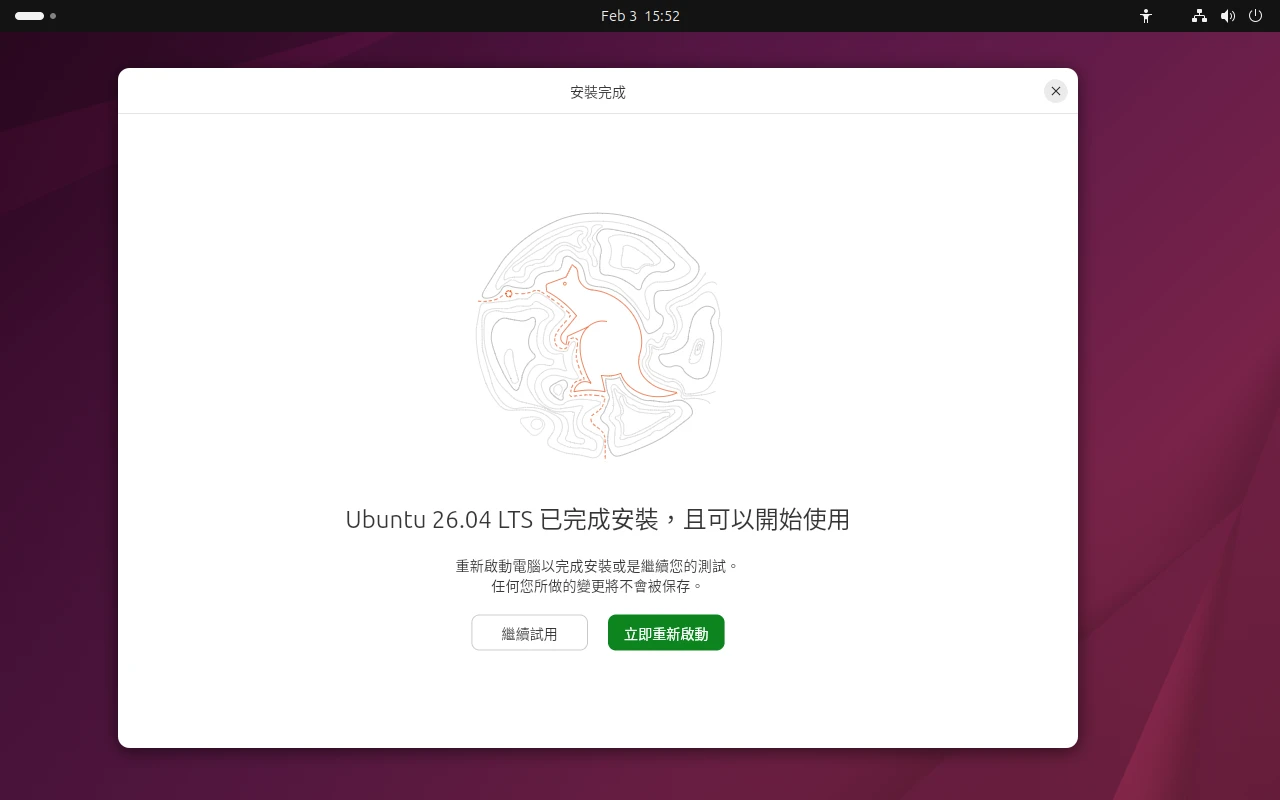Image resolution: width=1280 pixels, height=800 pixels.
Task: Open Activities via the workspace pill indicator
Action: coord(29,16)
